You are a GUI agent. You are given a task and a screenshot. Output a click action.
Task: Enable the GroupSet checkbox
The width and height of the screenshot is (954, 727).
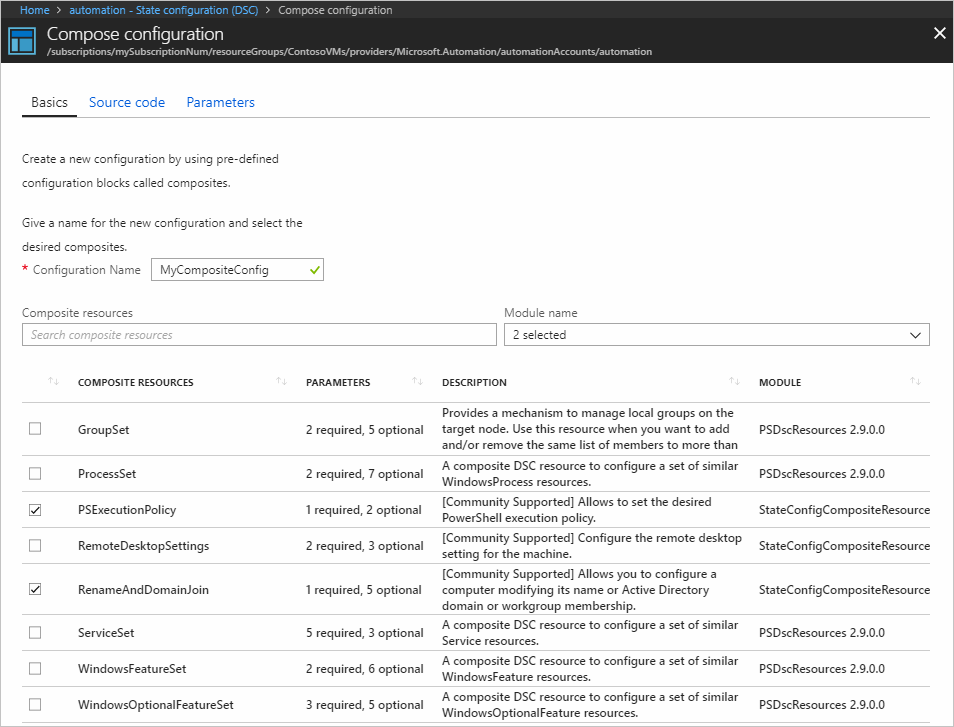coord(35,429)
